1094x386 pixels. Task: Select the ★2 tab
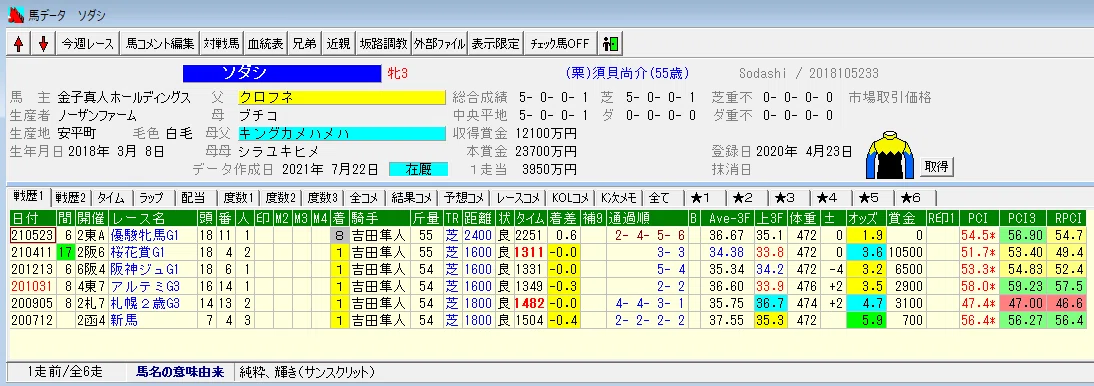[x=744, y=198]
